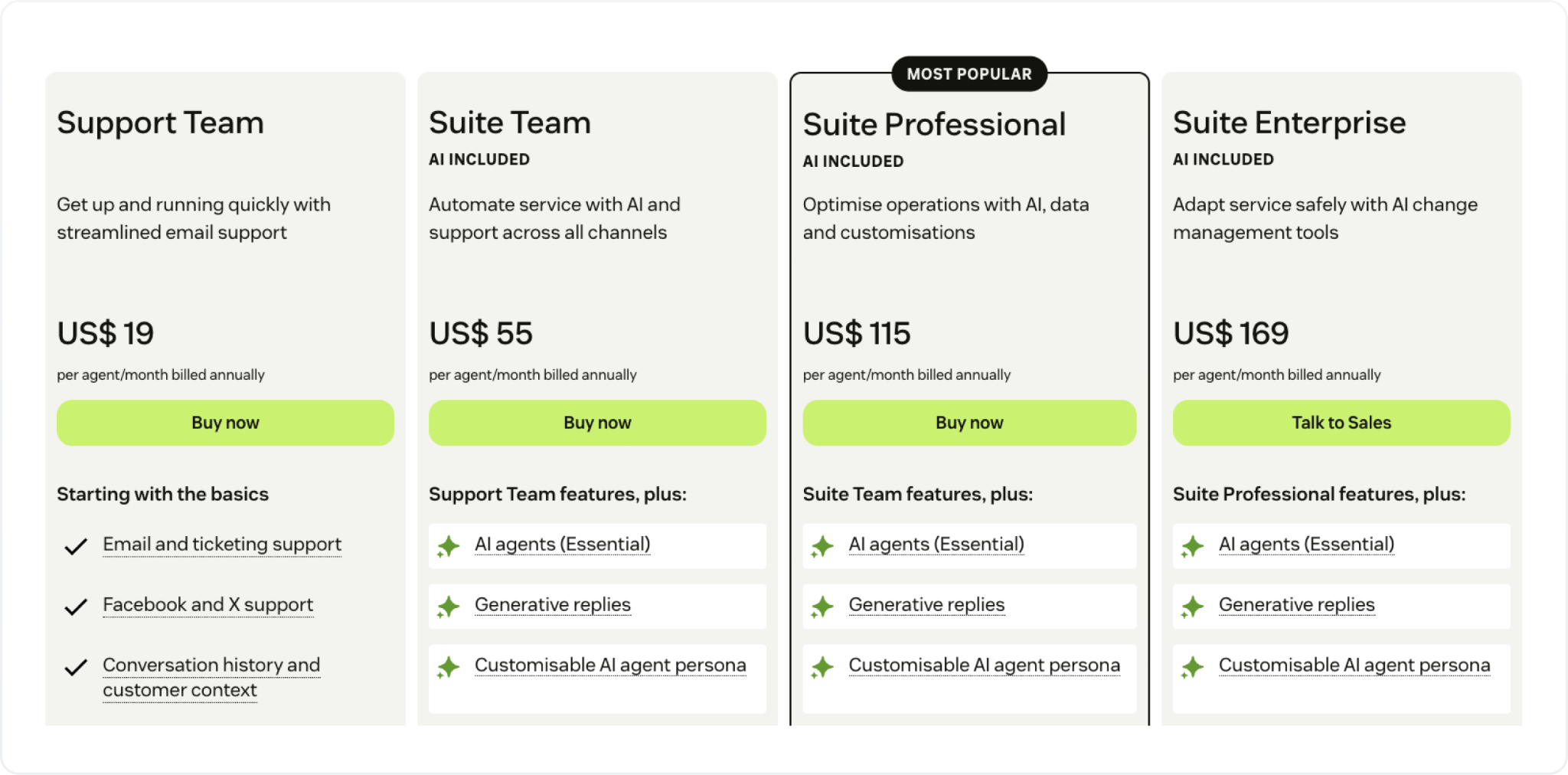Click Buy now under Suite Team plan
The height and width of the screenshot is (775, 1568).
[x=597, y=422]
